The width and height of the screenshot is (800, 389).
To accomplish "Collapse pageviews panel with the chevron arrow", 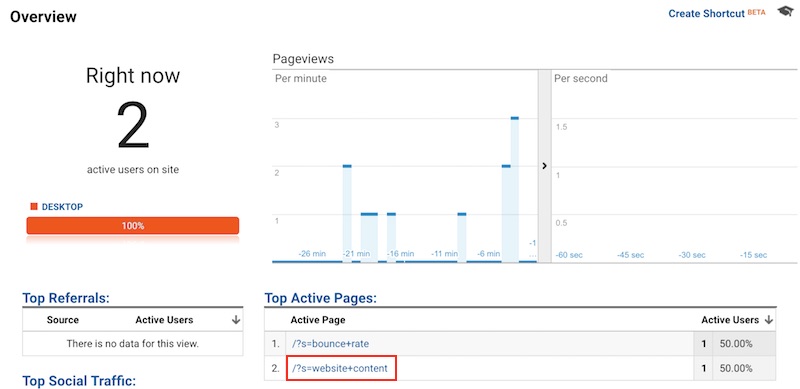I will 544,166.
